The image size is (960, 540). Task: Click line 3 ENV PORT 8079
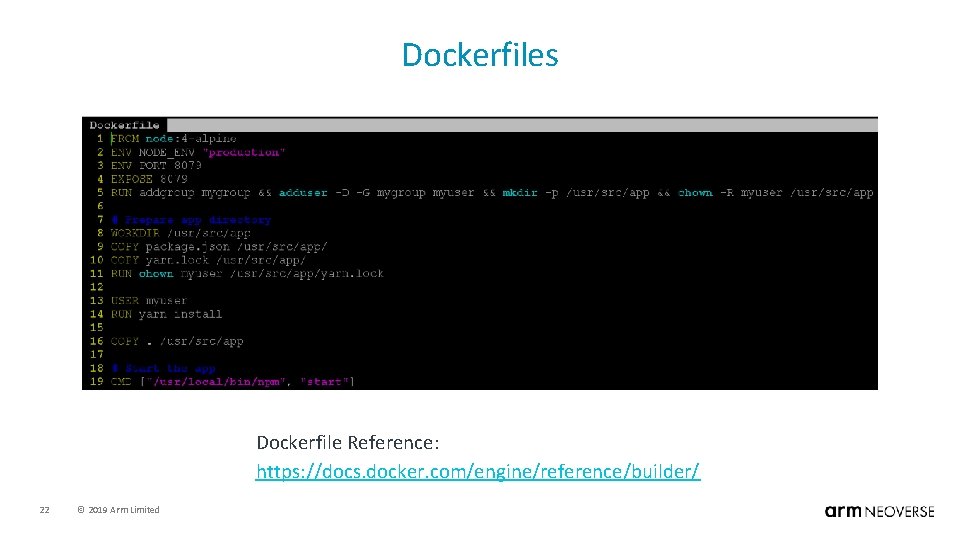tap(156, 165)
